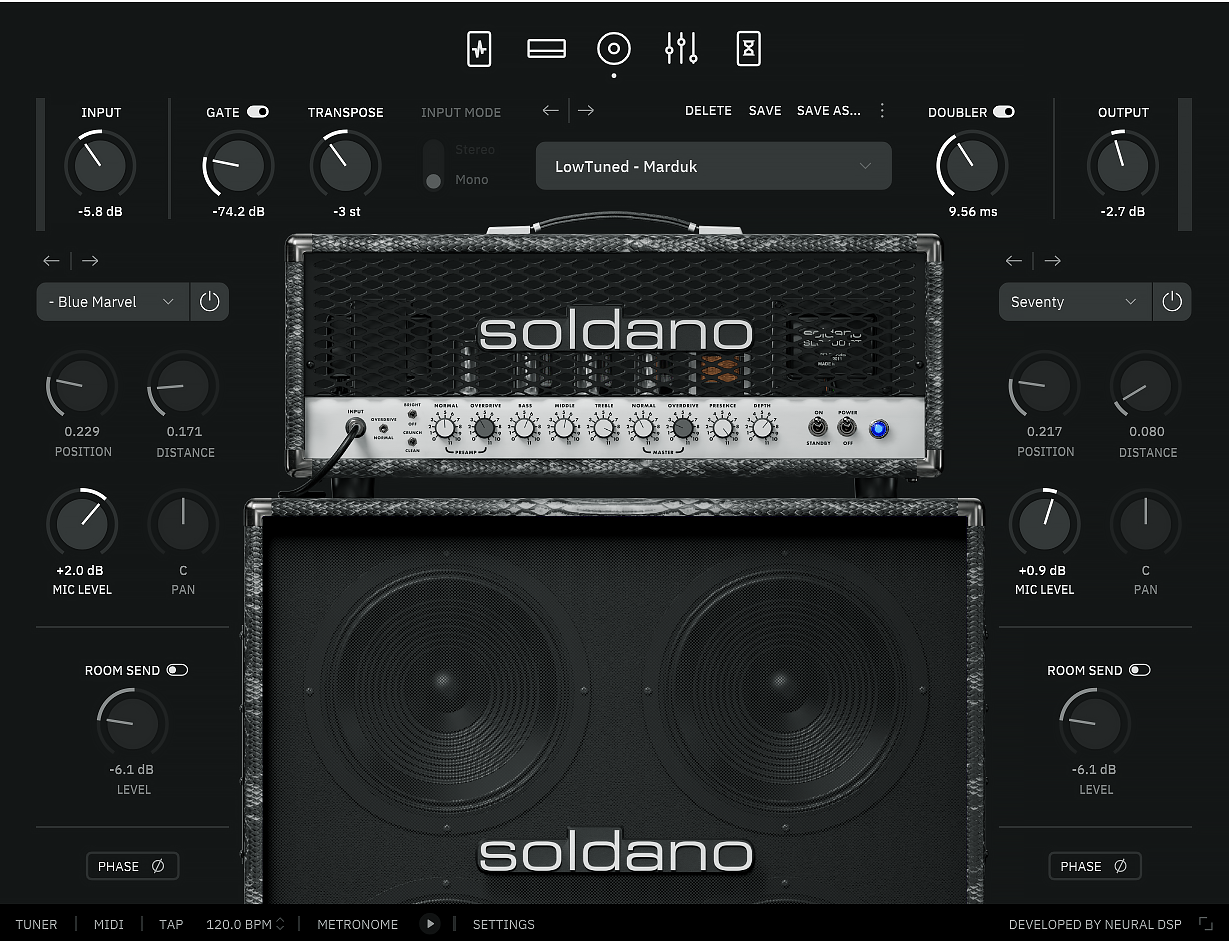Click Save As... preset button
The height and width of the screenshot is (941, 1229).
pos(828,110)
